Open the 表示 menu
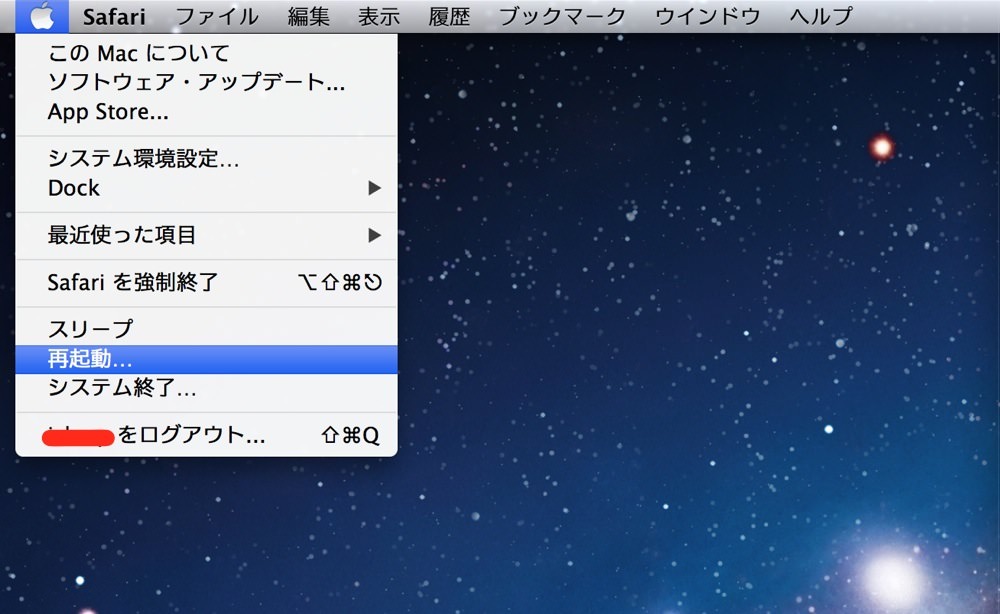The height and width of the screenshot is (614, 1000). [x=379, y=17]
